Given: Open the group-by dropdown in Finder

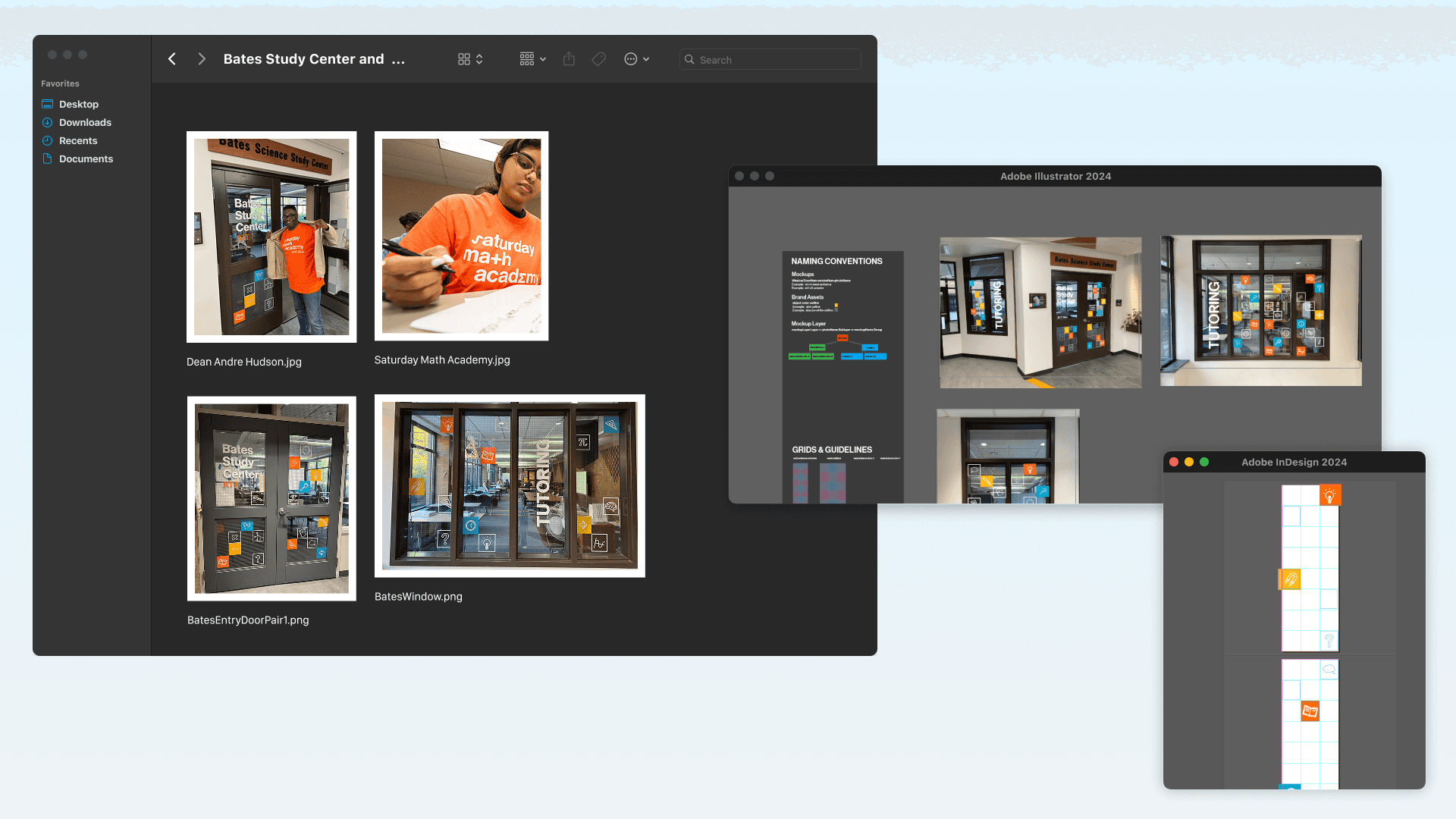Looking at the screenshot, I should [x=532, y=59].
